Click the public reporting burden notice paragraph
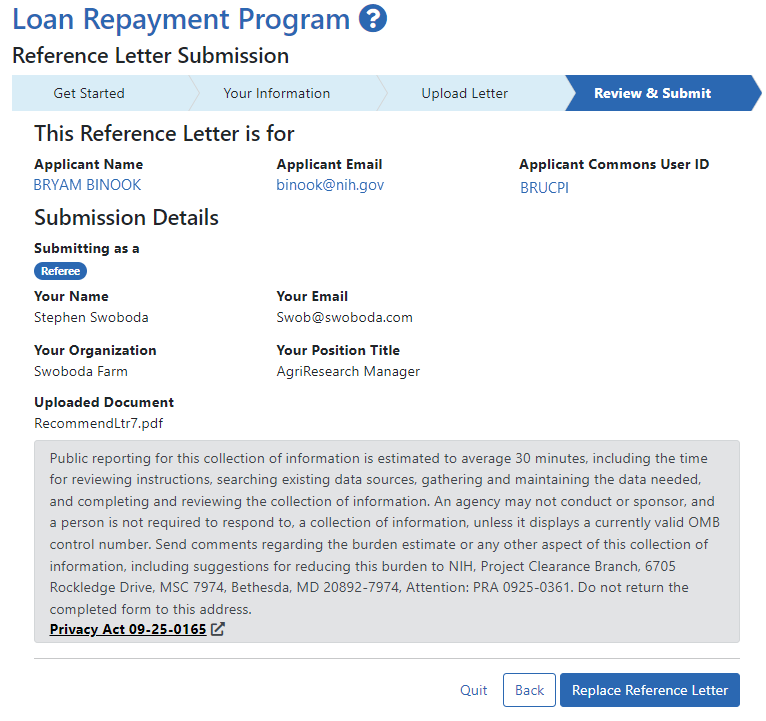The image size is (766, 721). coord(385,533)
